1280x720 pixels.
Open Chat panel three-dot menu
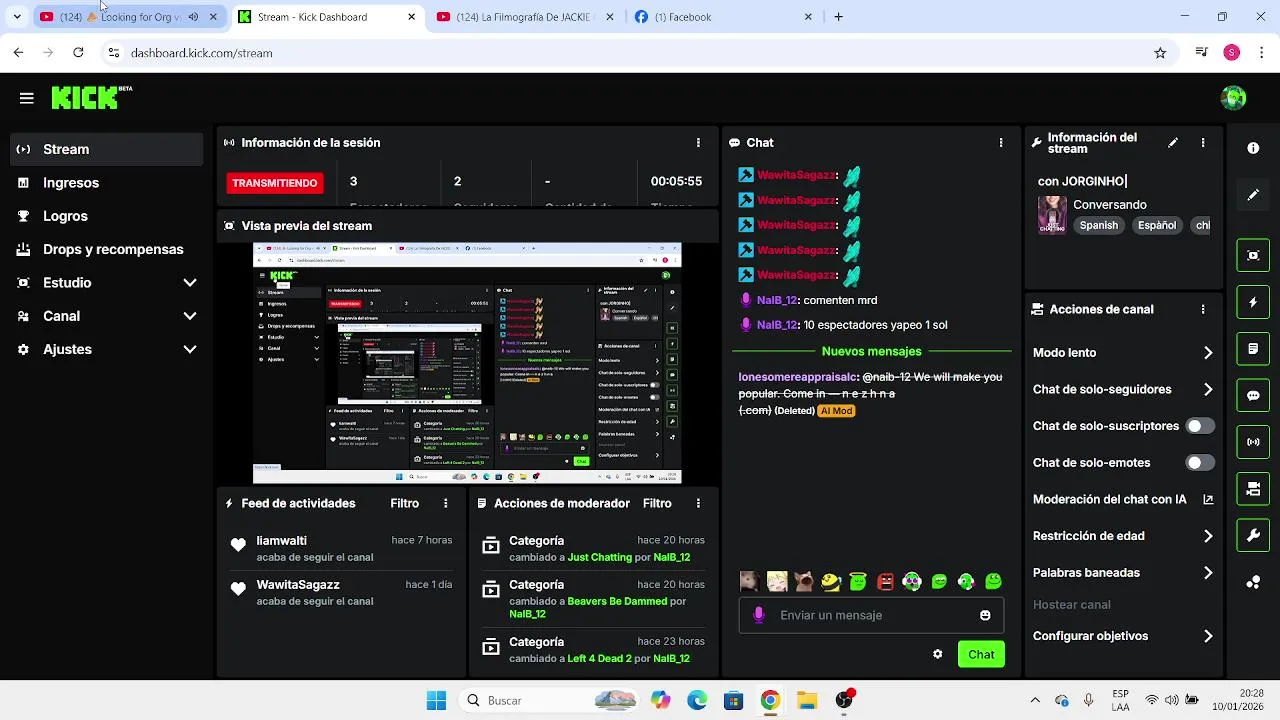1001,143
